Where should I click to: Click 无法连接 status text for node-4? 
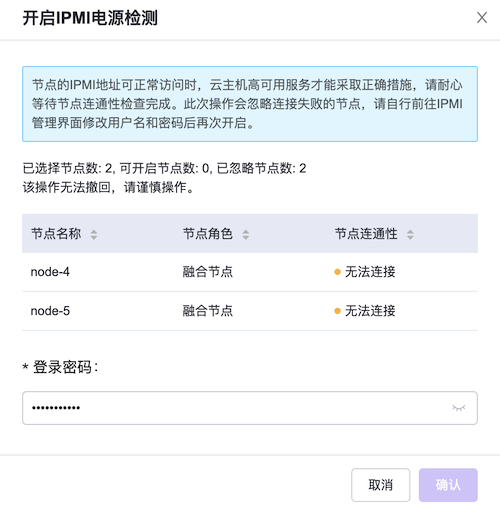370,272
